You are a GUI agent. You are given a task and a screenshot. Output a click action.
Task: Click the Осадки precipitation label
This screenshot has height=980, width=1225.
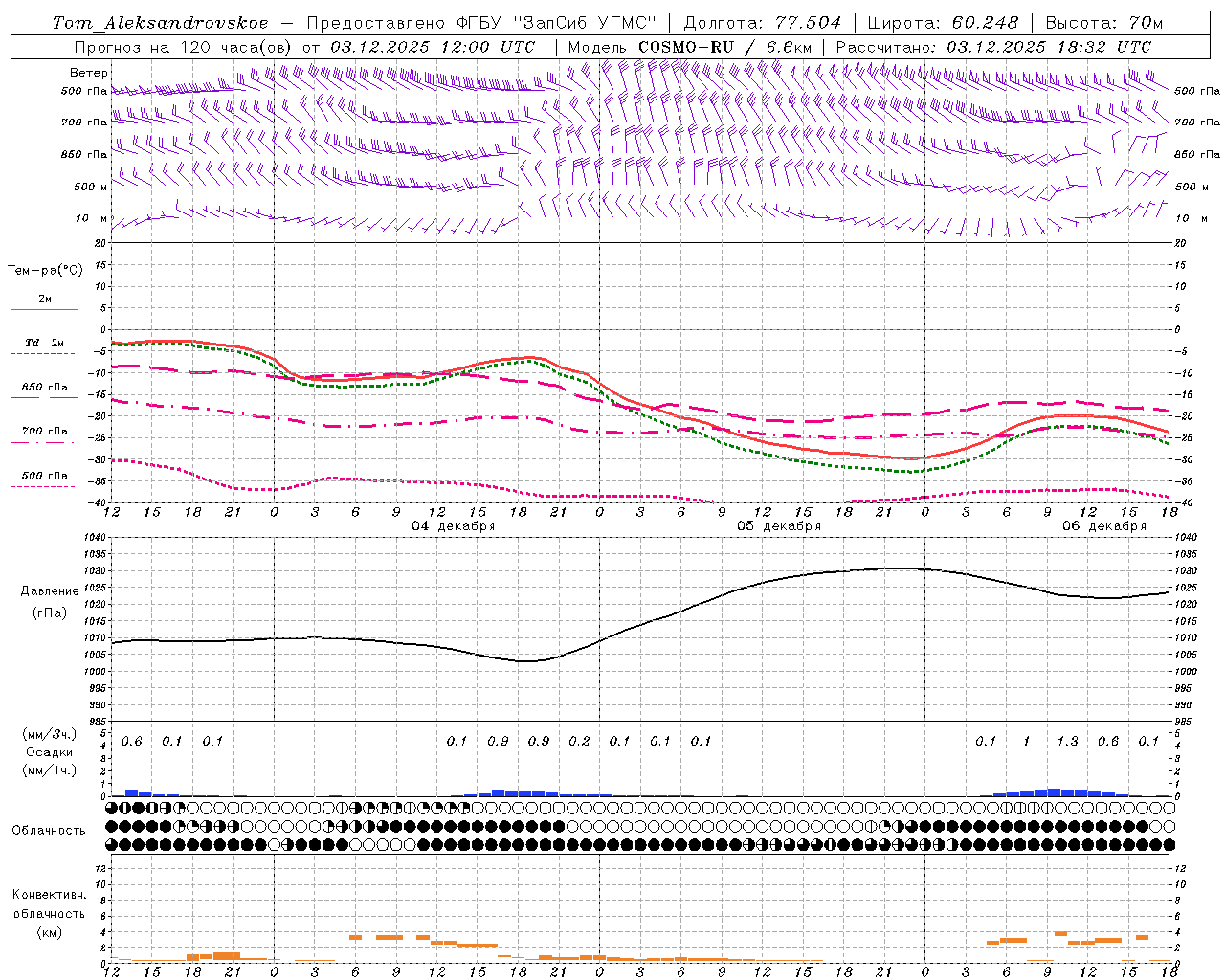click(50, 752)
